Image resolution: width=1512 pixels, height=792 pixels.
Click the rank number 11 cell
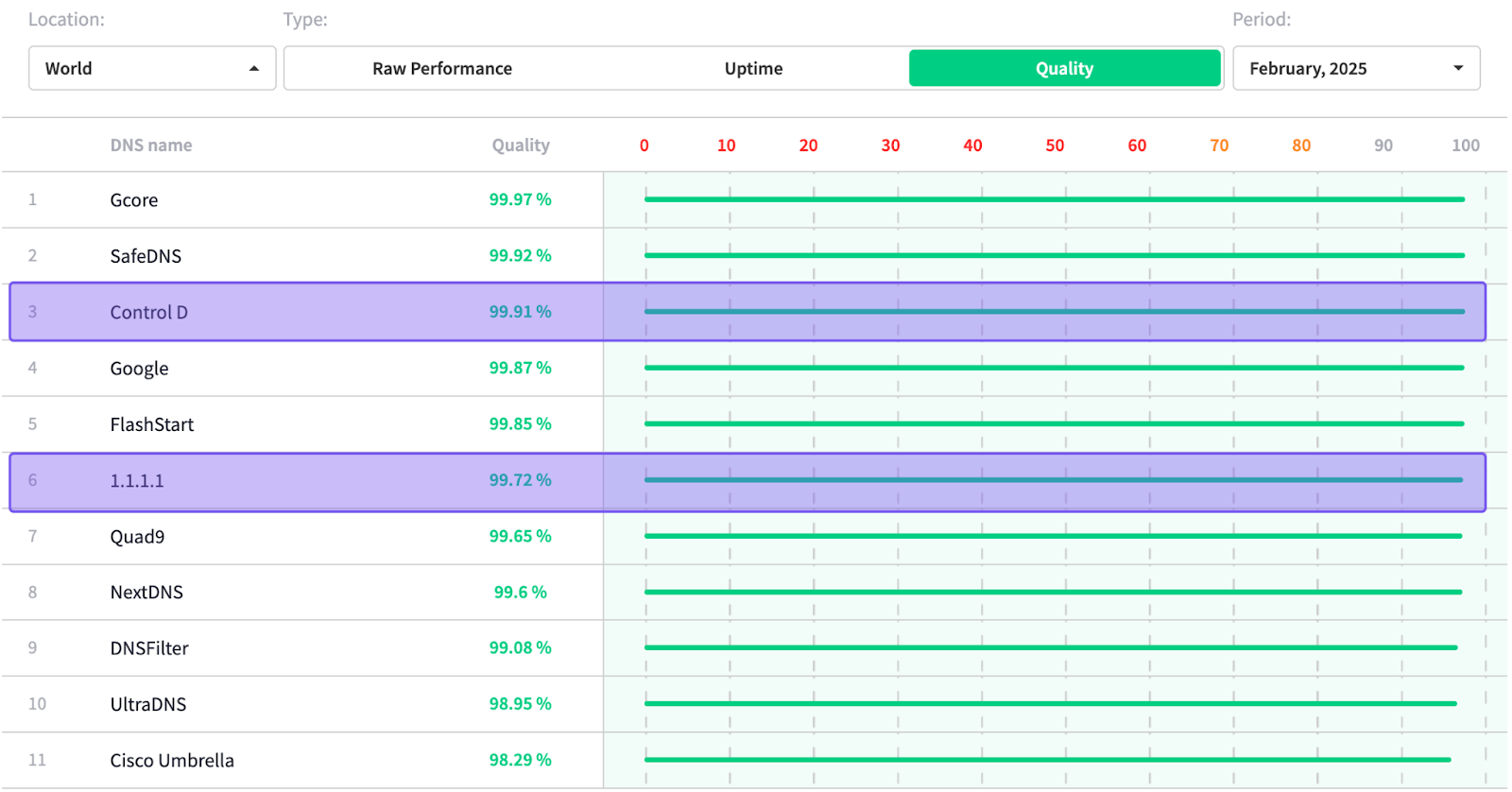coord(37,760)
